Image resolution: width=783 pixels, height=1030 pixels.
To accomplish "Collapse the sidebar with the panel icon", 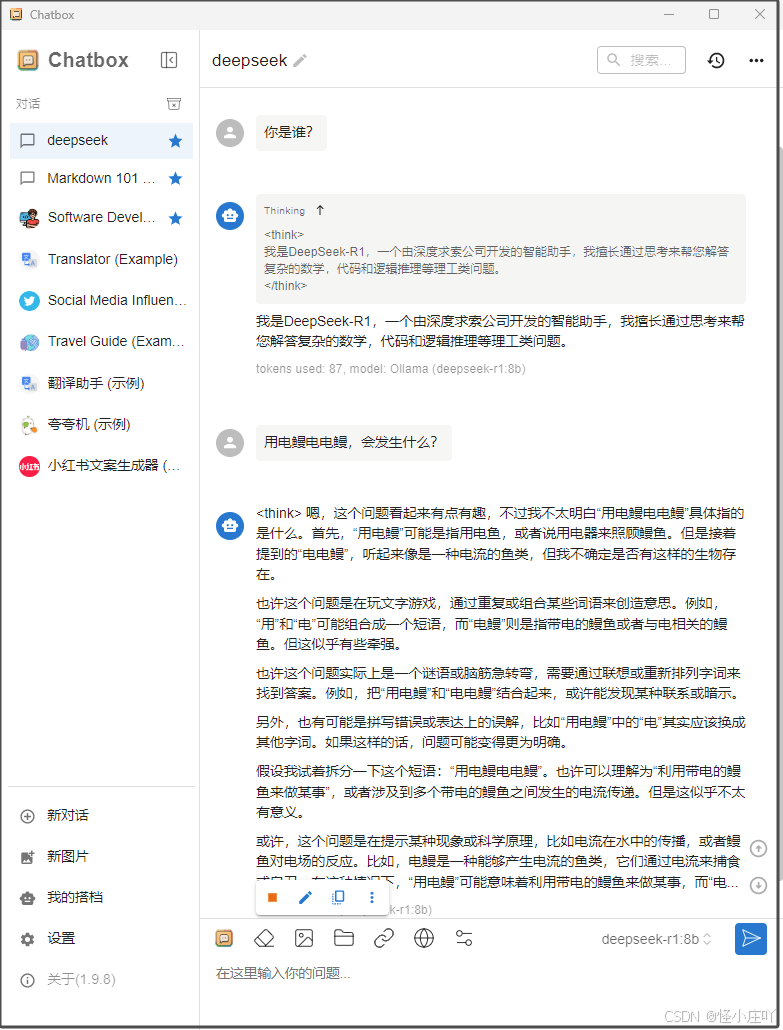I will tap(169, 60).
